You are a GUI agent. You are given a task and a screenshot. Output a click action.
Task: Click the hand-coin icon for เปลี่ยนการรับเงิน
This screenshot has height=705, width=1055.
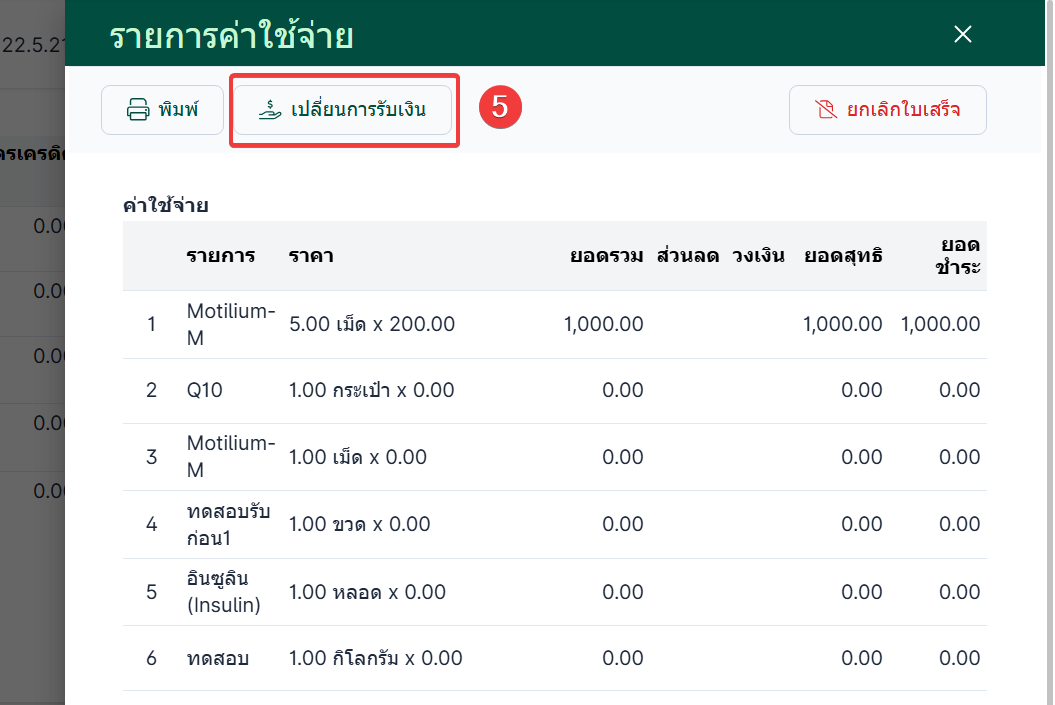tap(270, 110)
